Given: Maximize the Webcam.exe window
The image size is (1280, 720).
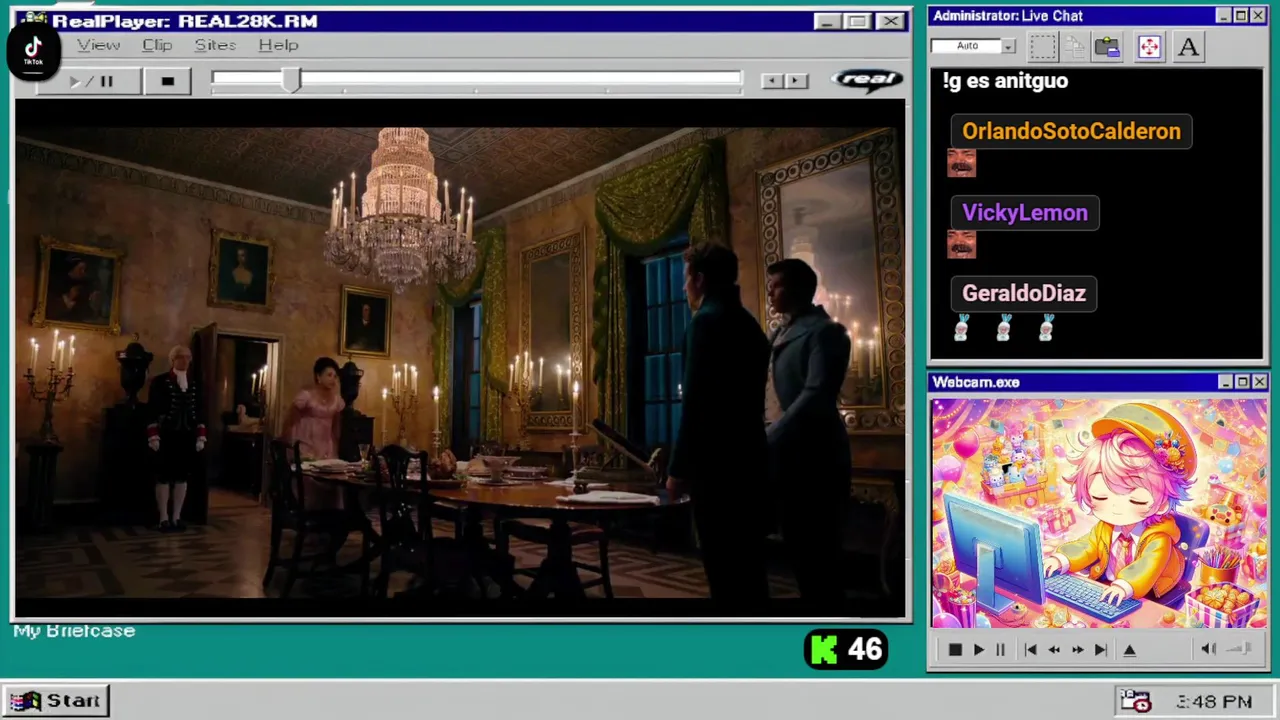Looking at the screenshot, I should pyautogui.click(x=1242, y=382).
